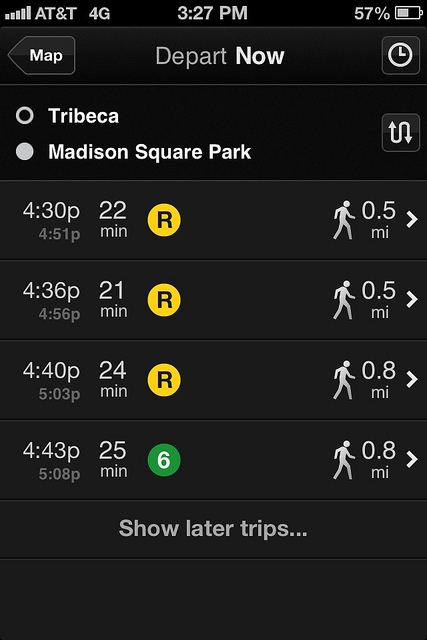Swap origin and destination with reverse arrows
The height and width of the screenshot is (640, 427).
point(400,132)
